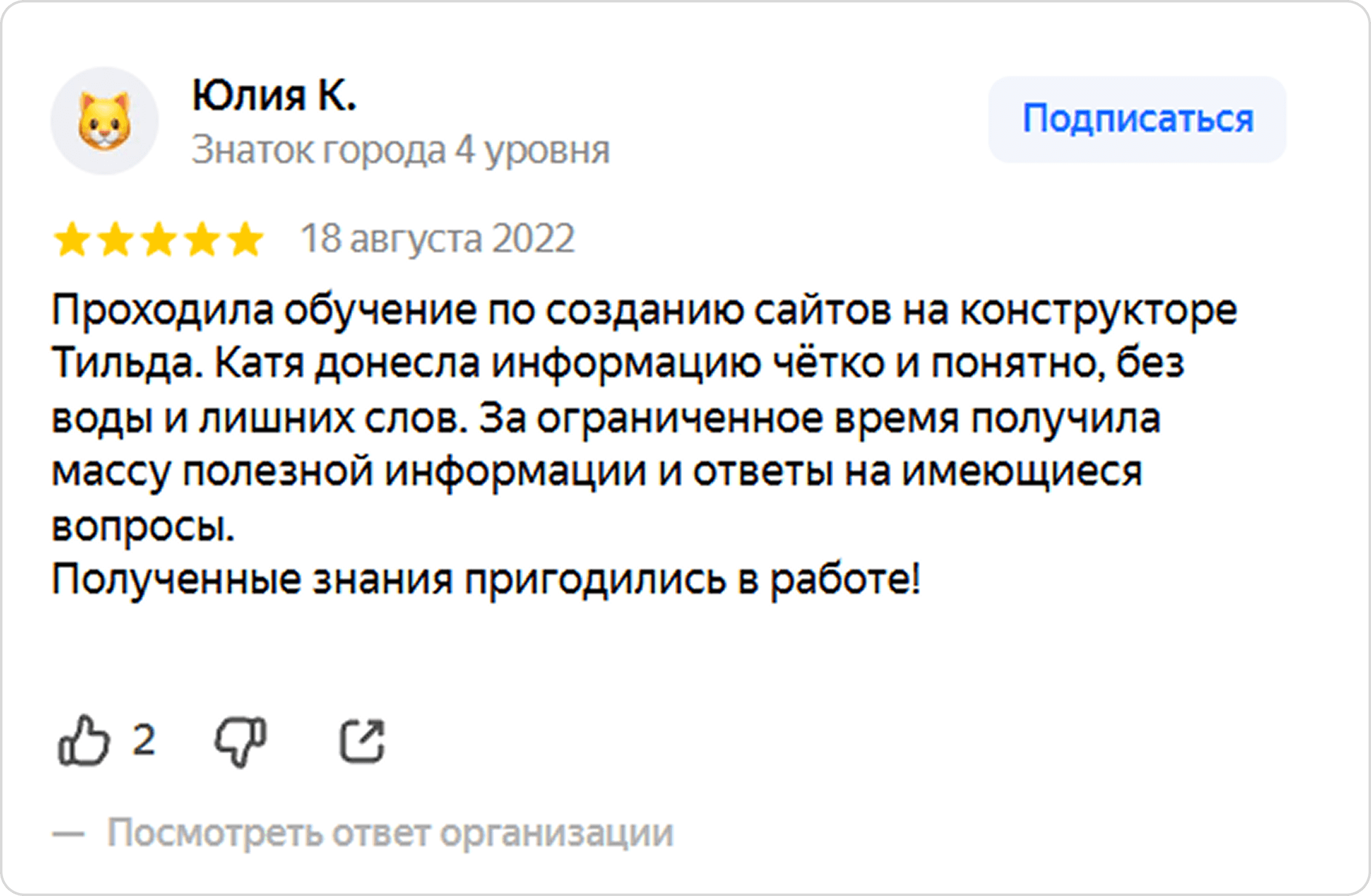The image size is (1371, 896).
Task: Click the word вопросы in review text
Action: [x=143, y=528]
